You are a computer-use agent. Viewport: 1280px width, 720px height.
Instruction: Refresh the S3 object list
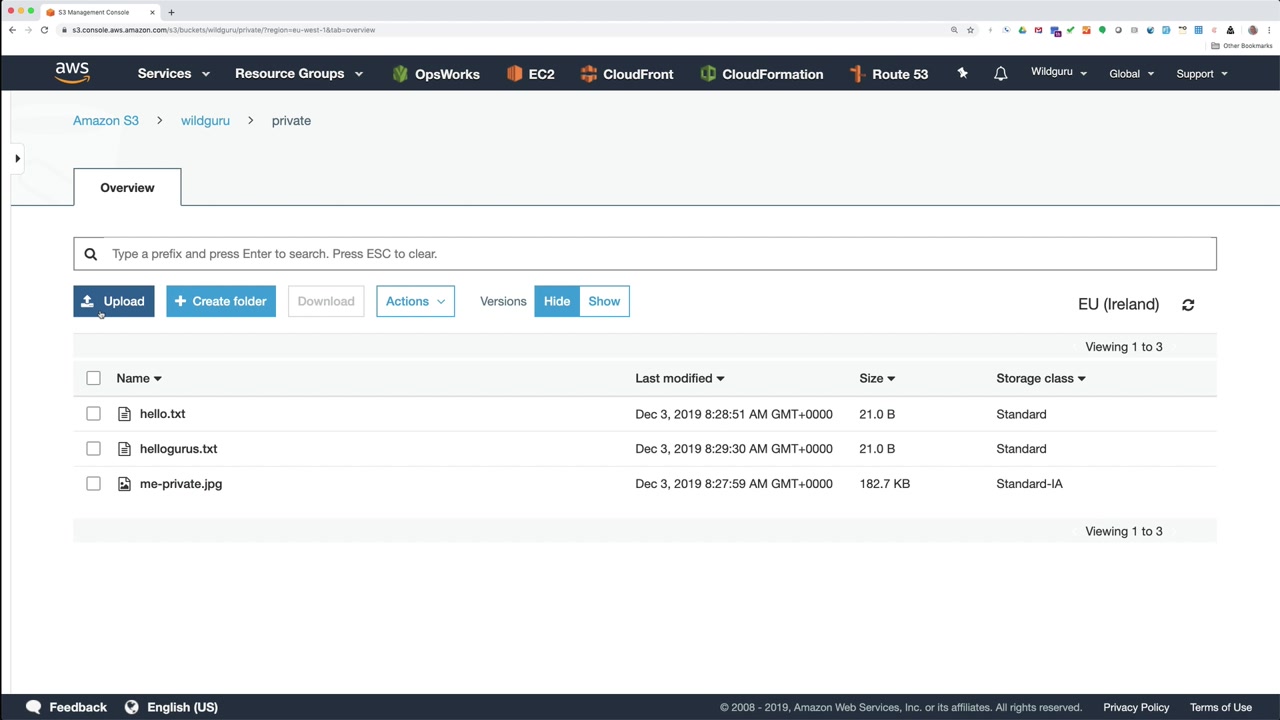pyautogui.click(x=1188, y=305)
